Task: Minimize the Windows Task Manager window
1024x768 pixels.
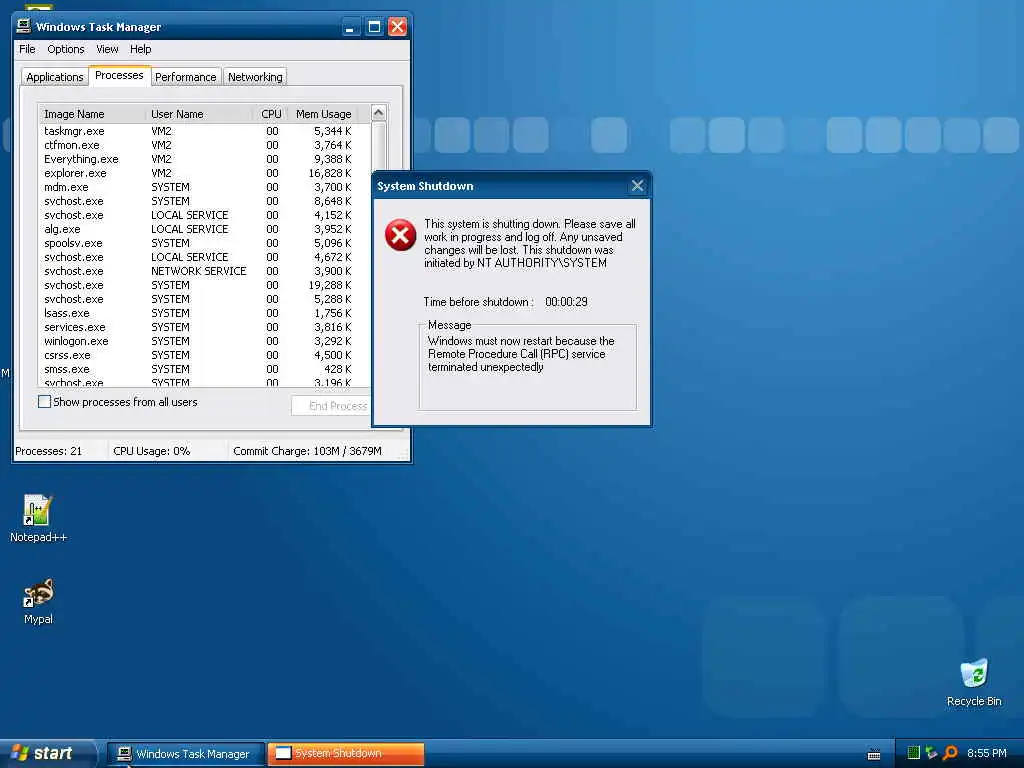Action: (x=351, y=27)
